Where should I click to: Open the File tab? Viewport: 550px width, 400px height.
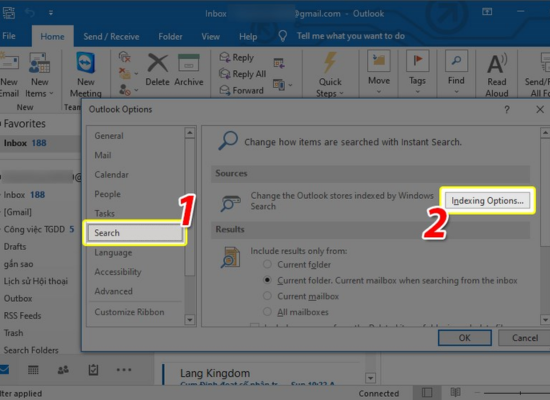(9, 36)
